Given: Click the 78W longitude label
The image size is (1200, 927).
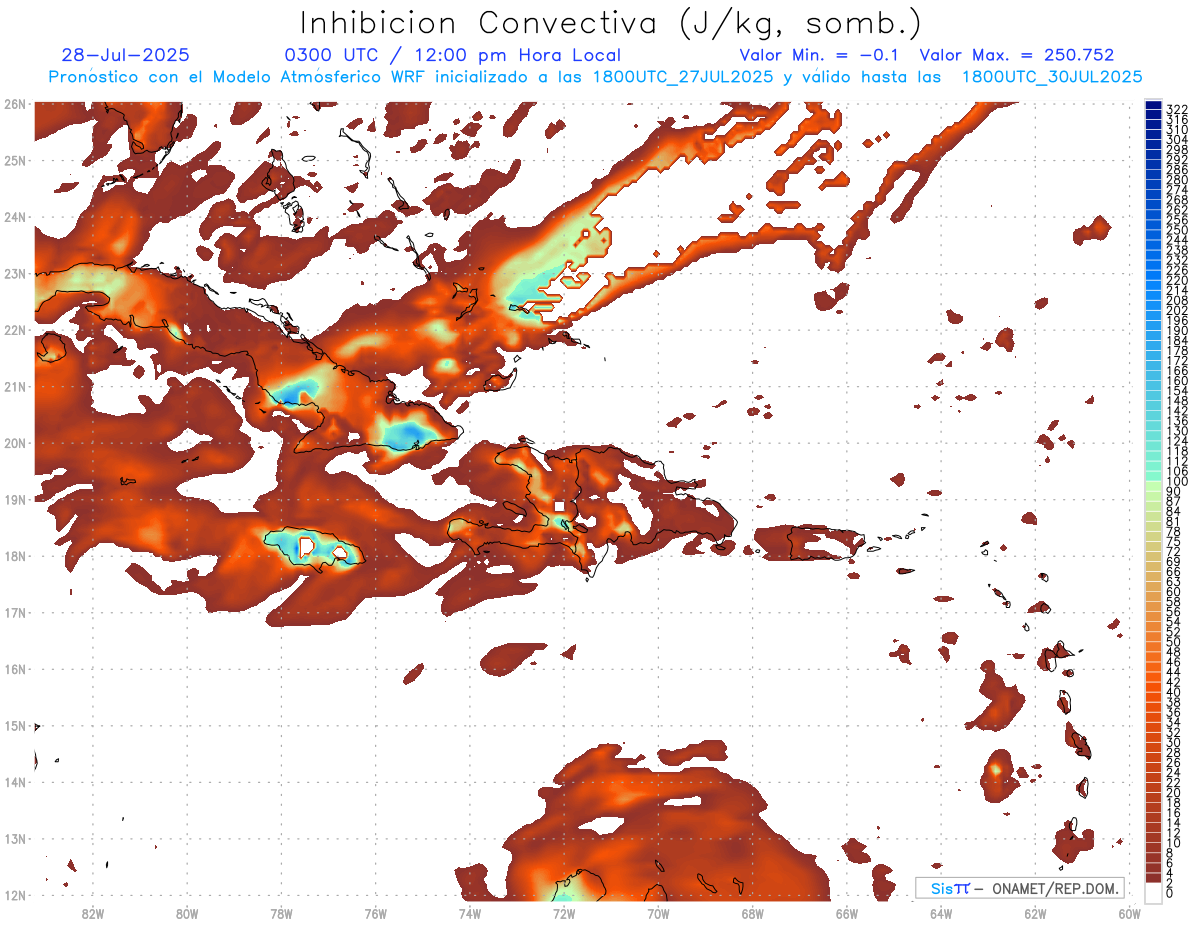Looking at the screenshot, I should (281, 913).
